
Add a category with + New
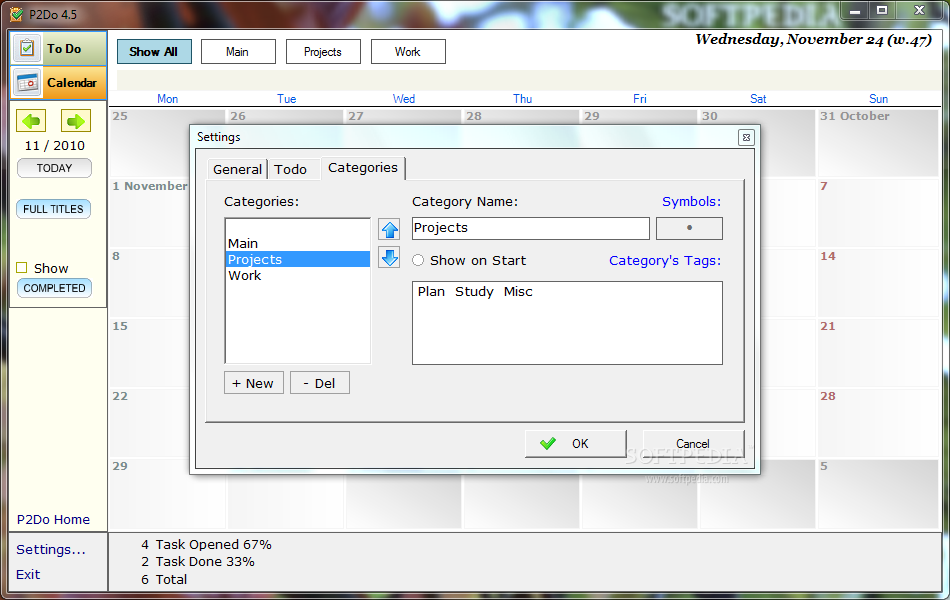click(x=253, y=383)
